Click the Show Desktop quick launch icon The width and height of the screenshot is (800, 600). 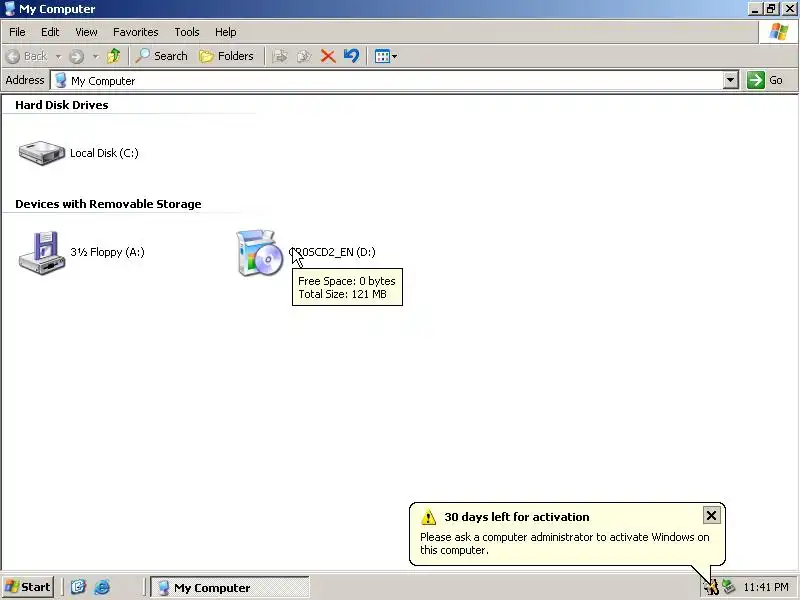(78, 587)
